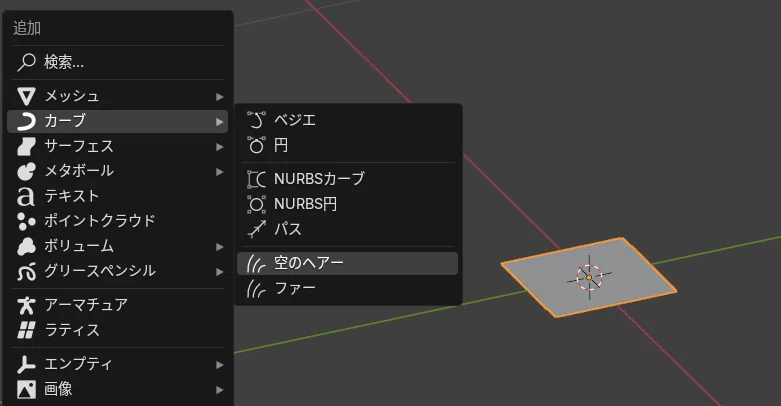Click the ファー fur icon
Image resolution: width=781 pixels, height=406 pixels.
pos(257,288)
